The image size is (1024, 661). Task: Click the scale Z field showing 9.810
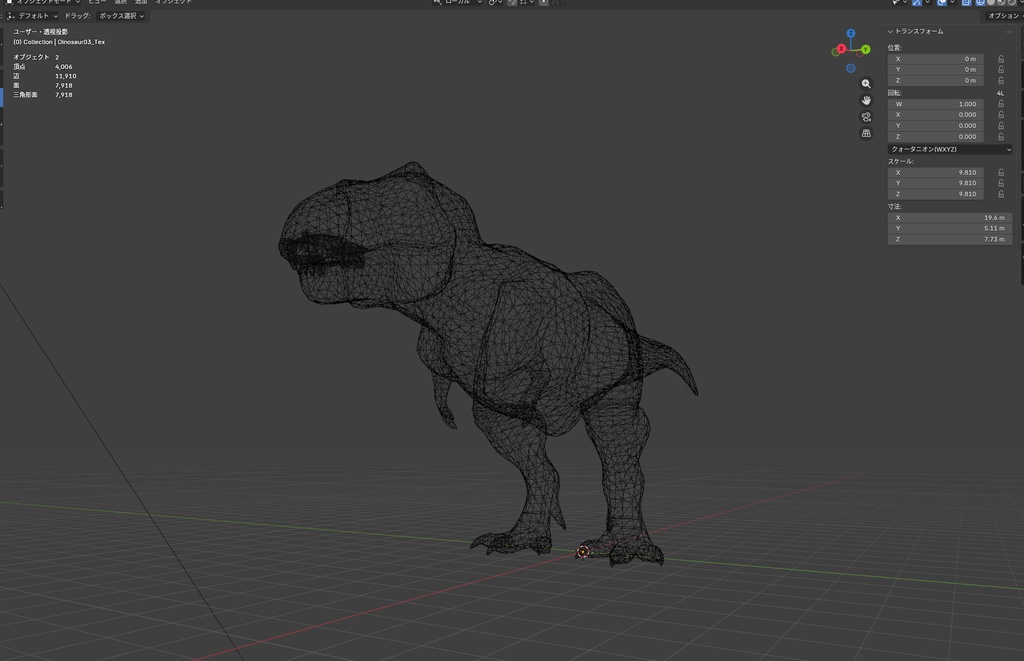pos(935,194)
